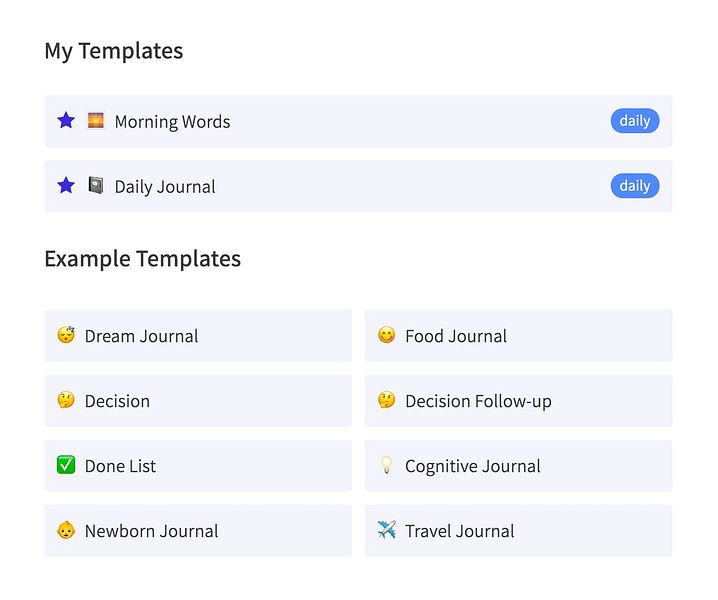Click the notebook icon beside Daily Journal
The image size is (718, 600).
(x=95, y=186)
